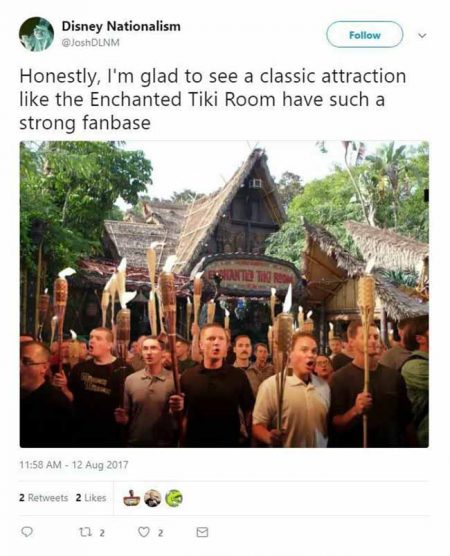This screenshot has height=556, width=450.
Task: Send via the envelope direct message icon
Action: [202, 532]
